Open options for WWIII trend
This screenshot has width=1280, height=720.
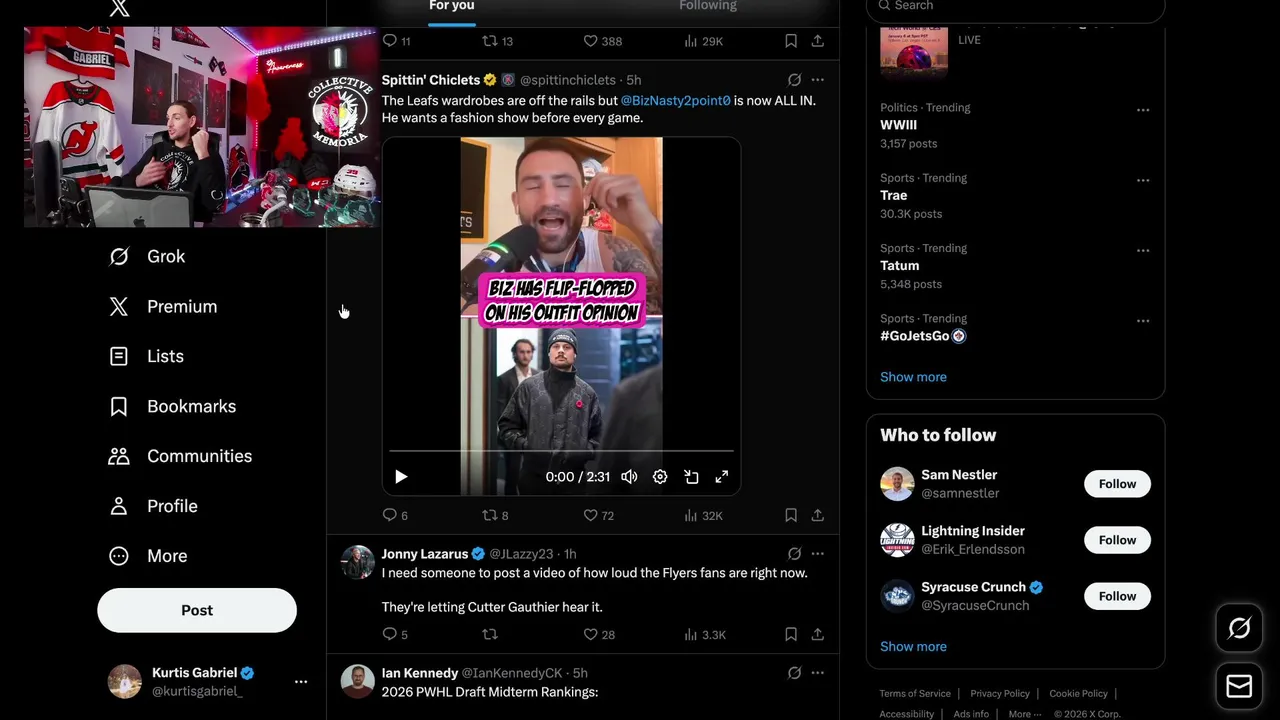(x=1143, y=110)
